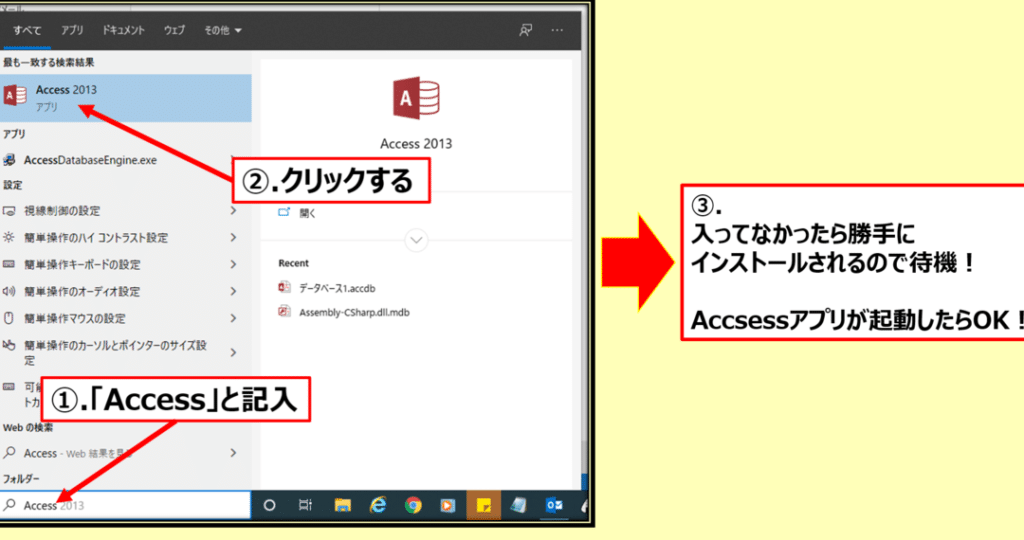Open Sticky Notes from the taskbar

coord(484,506)
